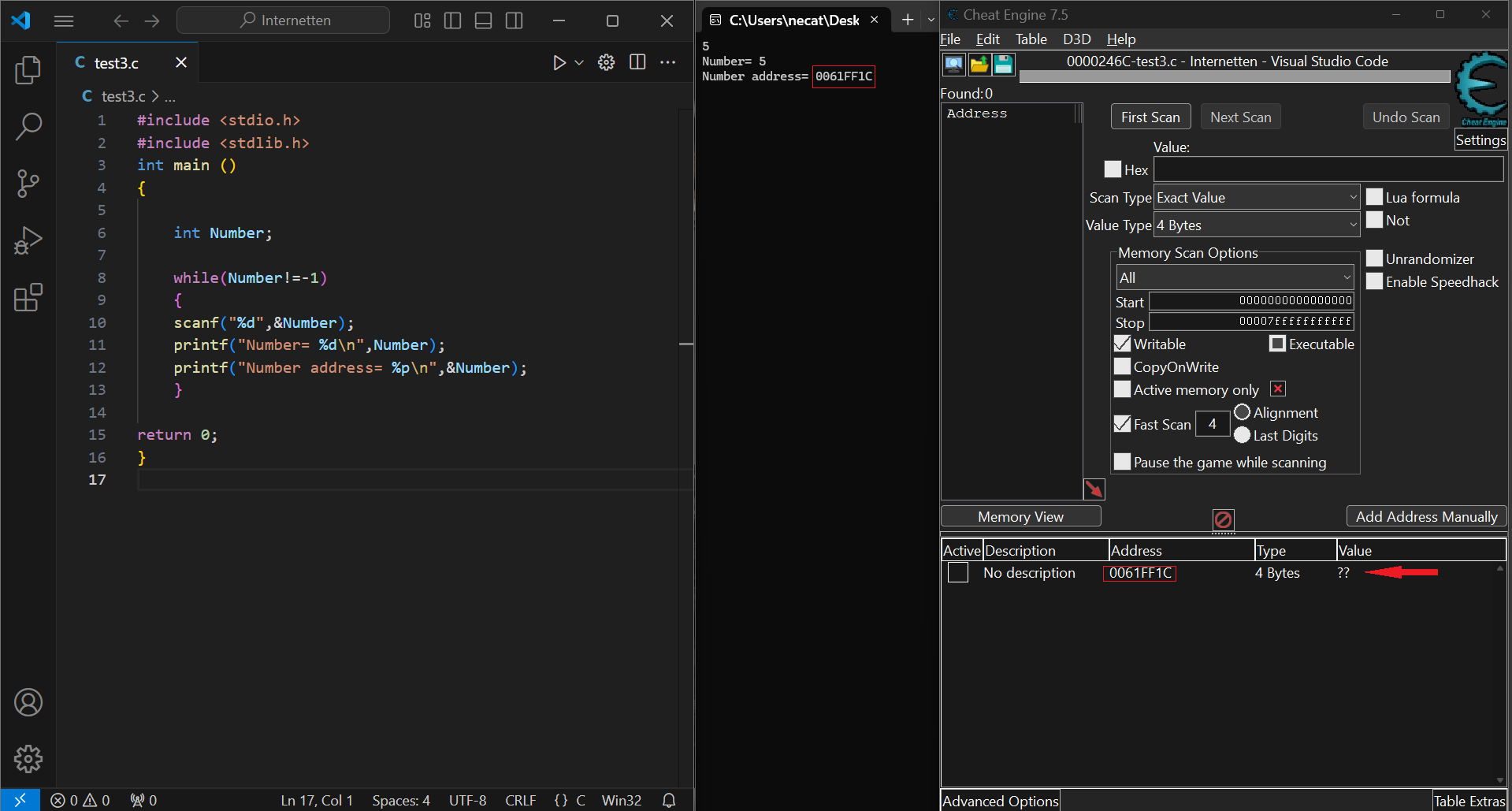Open the Extensions view icon

pos(28,297)
